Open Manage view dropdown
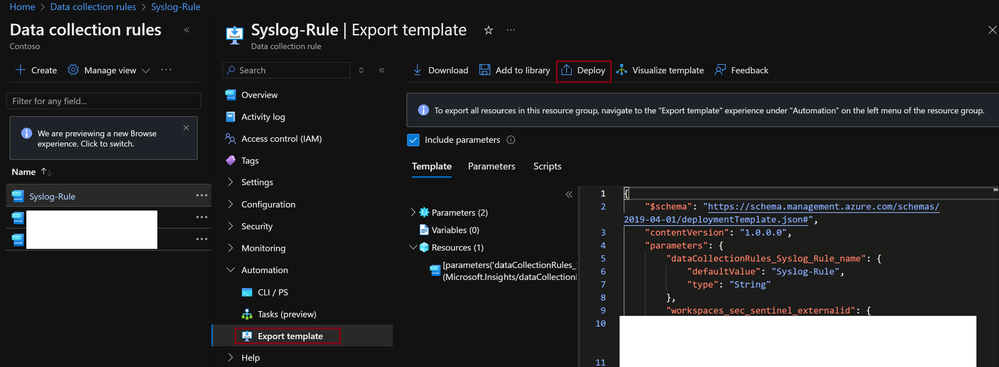The image size is (999, 367). pos(108,71)
